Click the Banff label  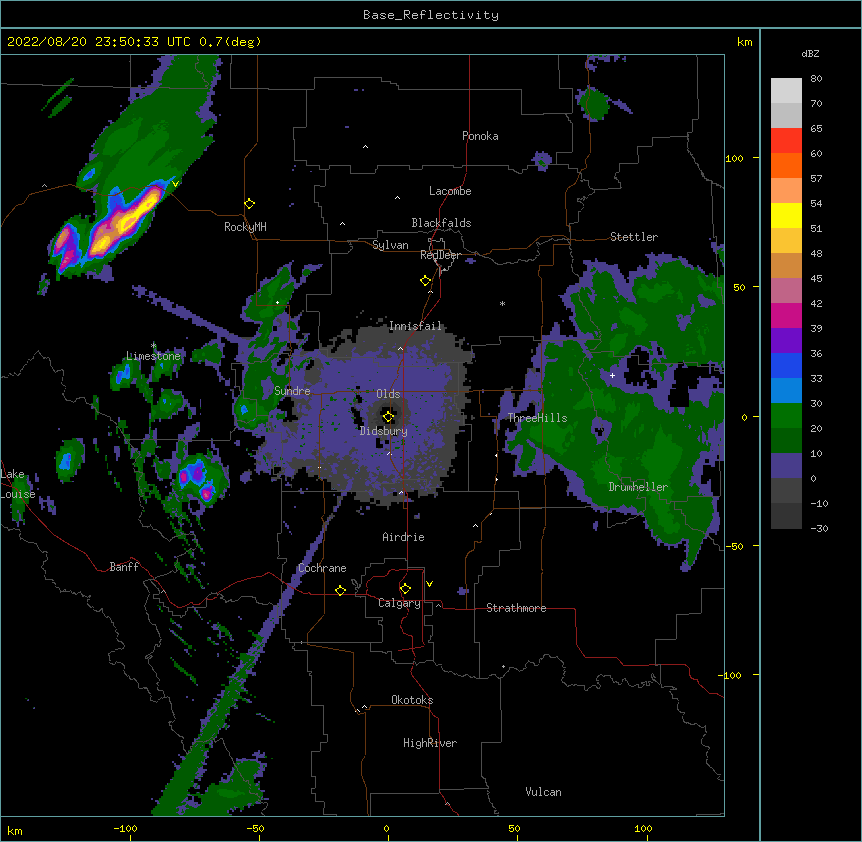point(124,567)
